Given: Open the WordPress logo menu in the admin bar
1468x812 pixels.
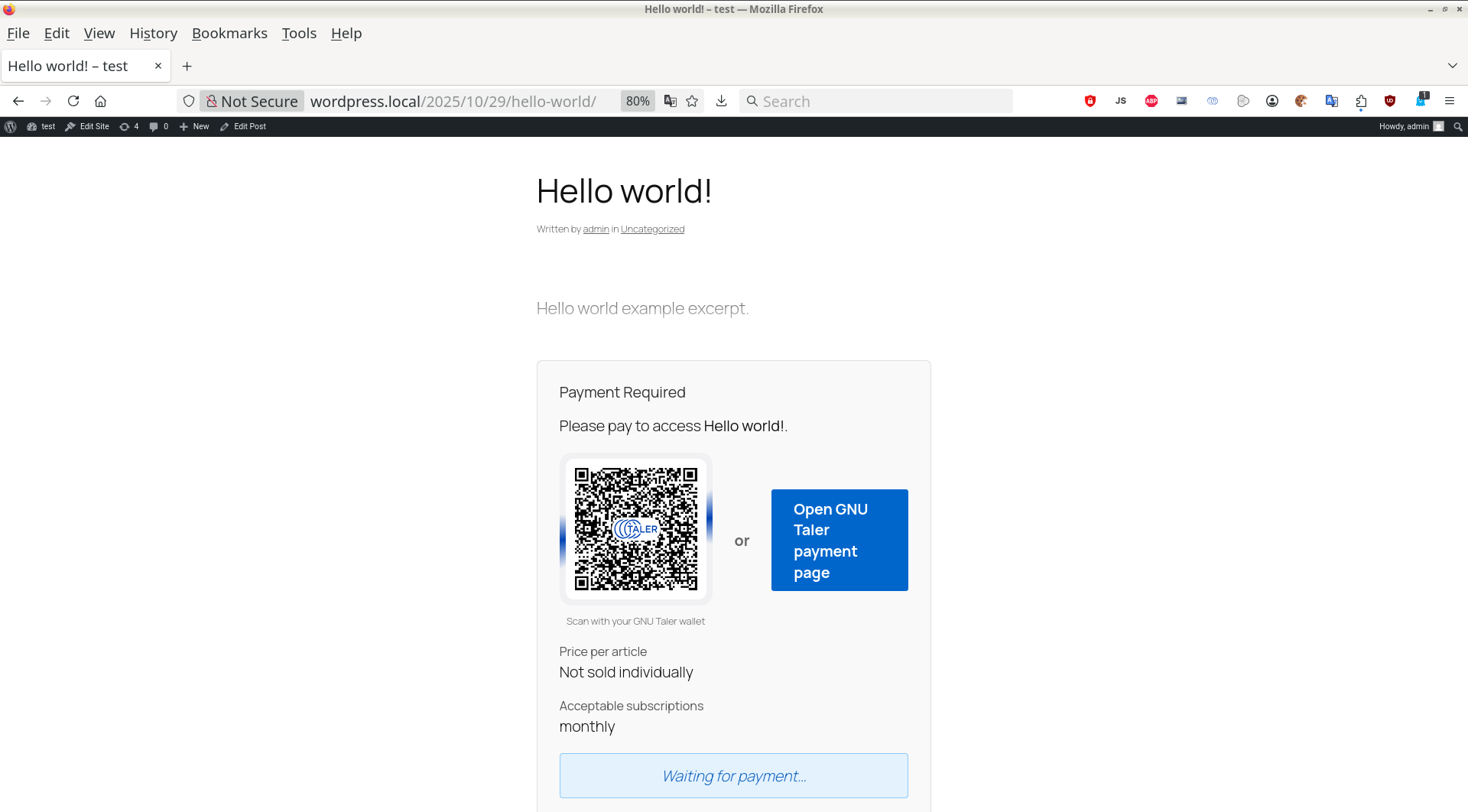Looking at the screenshot, I should point(11,127).
